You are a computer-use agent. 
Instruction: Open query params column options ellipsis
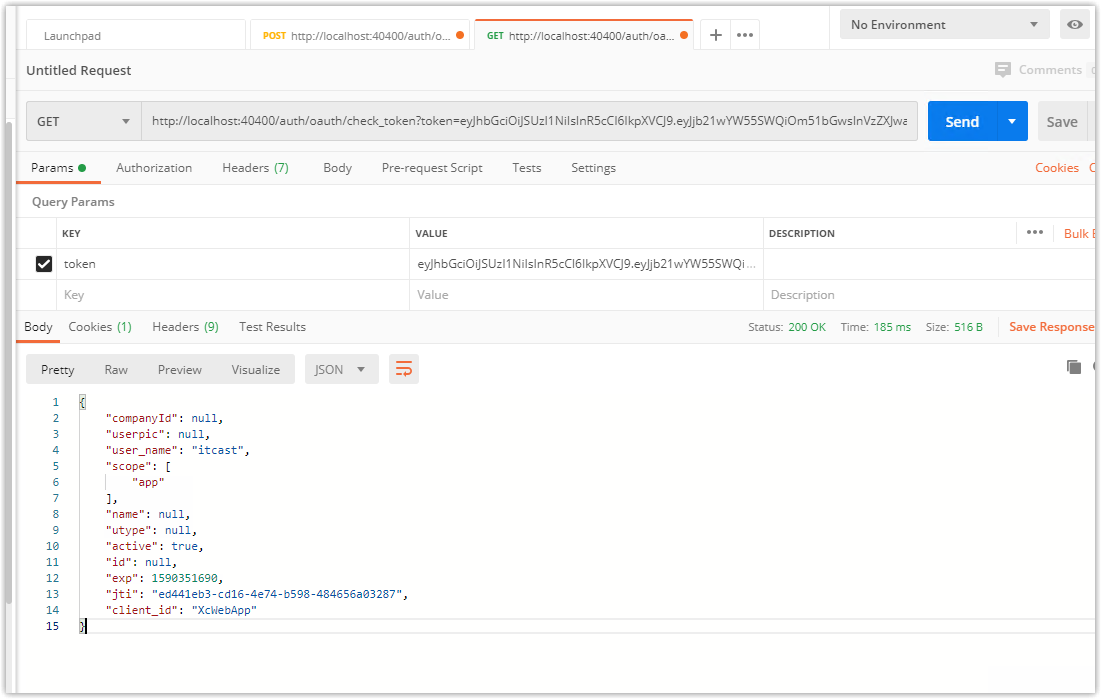(x=1034, y=233)
